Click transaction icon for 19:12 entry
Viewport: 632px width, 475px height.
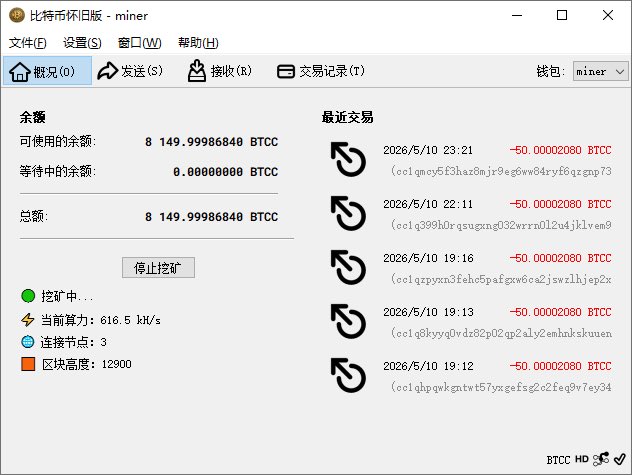pyautogui.click(x=348, y=375)
